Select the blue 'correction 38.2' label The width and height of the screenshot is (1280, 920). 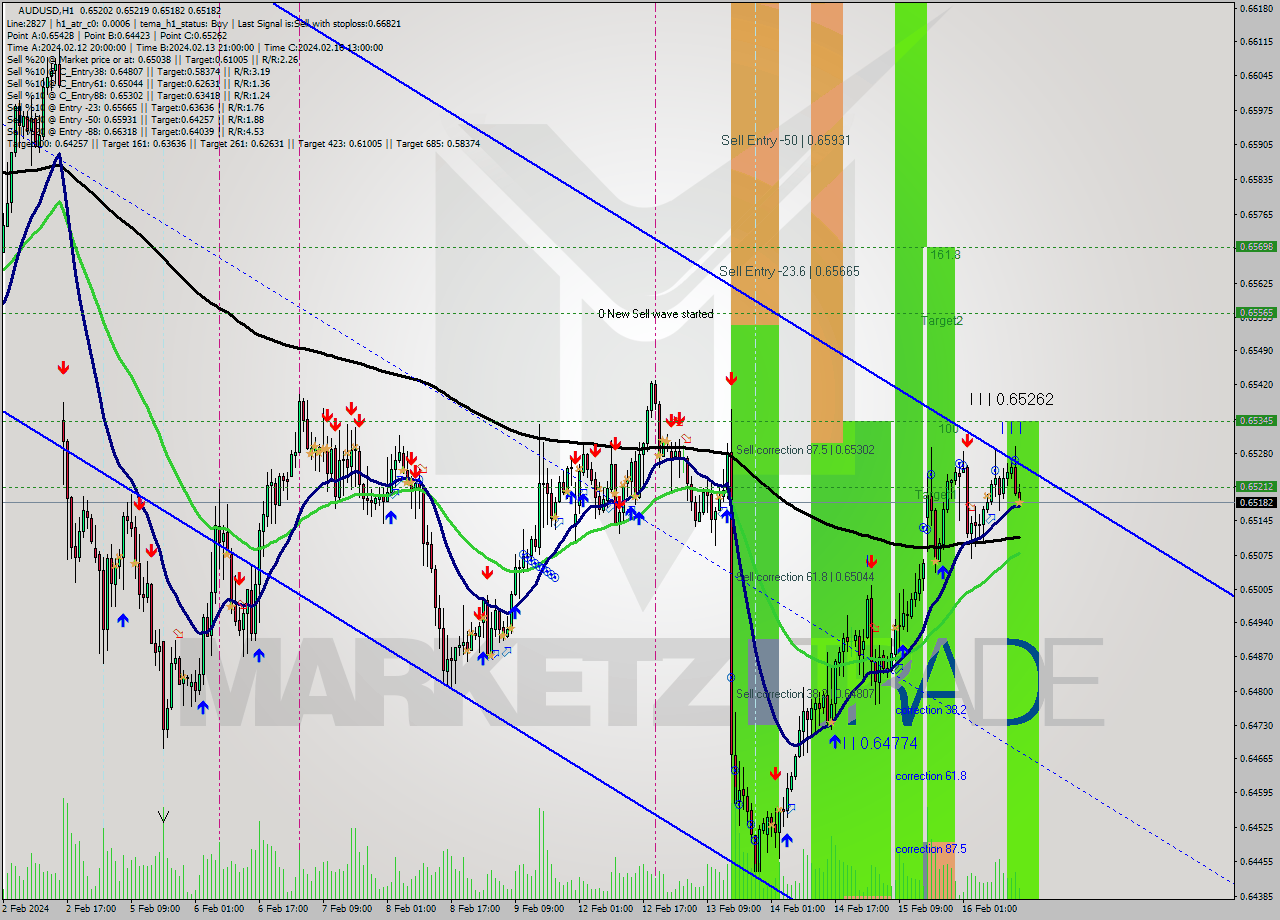(931, 710)
